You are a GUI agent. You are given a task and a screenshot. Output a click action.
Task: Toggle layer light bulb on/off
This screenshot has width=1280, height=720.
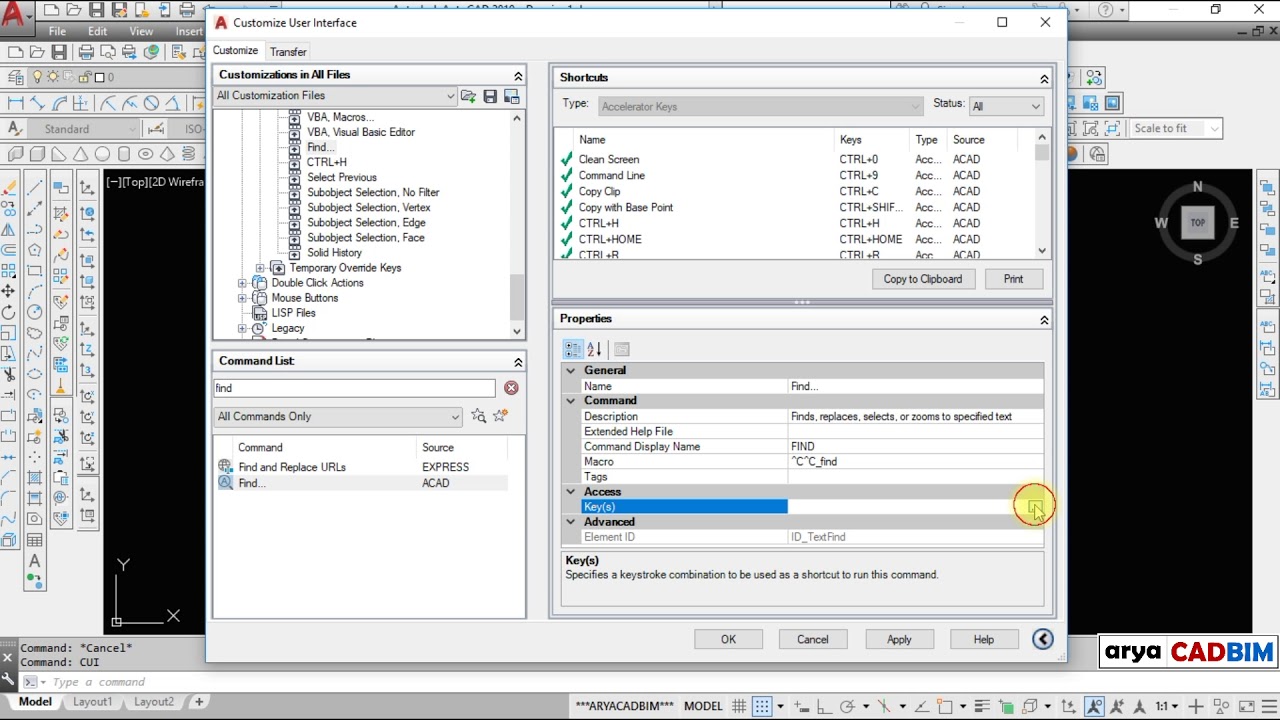[x=38, y=77]
